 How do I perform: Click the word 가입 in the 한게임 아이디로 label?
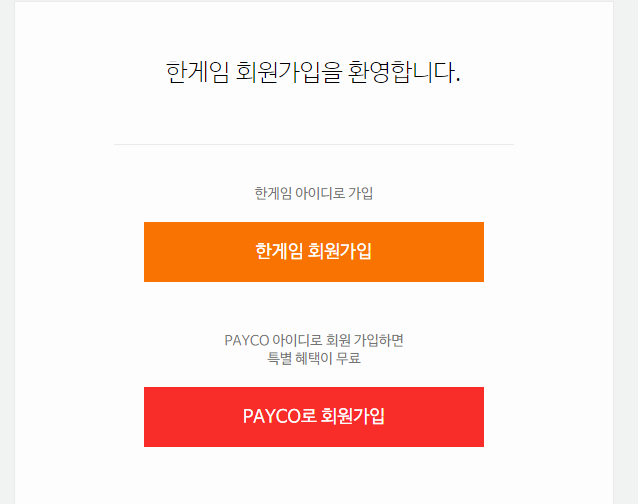[x=361, y=193]
